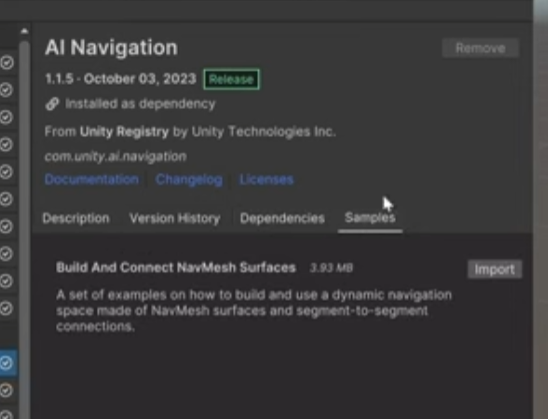Click the scroll up arrow of package list
The height and width of the screenshot is (419, 548).
tap(24, 31)
